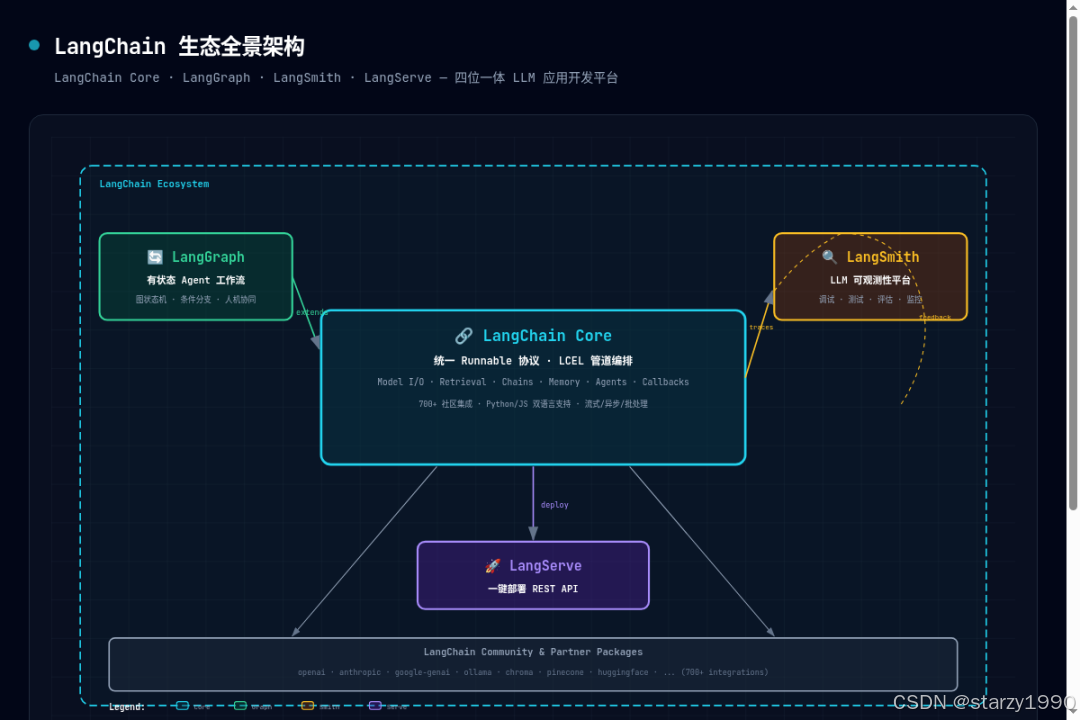Image resolution: width=1080 pixels, height=720 pixels.
Task: Click the green Graph legend swatch
Action: point(240,706)
